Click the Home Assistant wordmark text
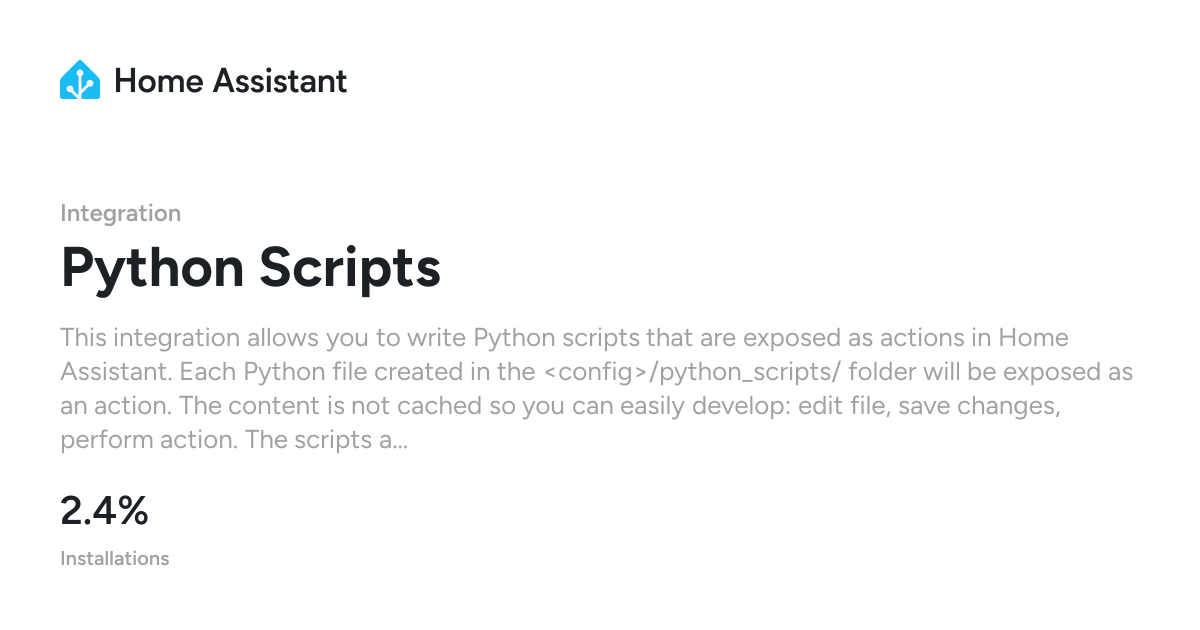This screenshot has height=630, width=1200. pos(231,81)
